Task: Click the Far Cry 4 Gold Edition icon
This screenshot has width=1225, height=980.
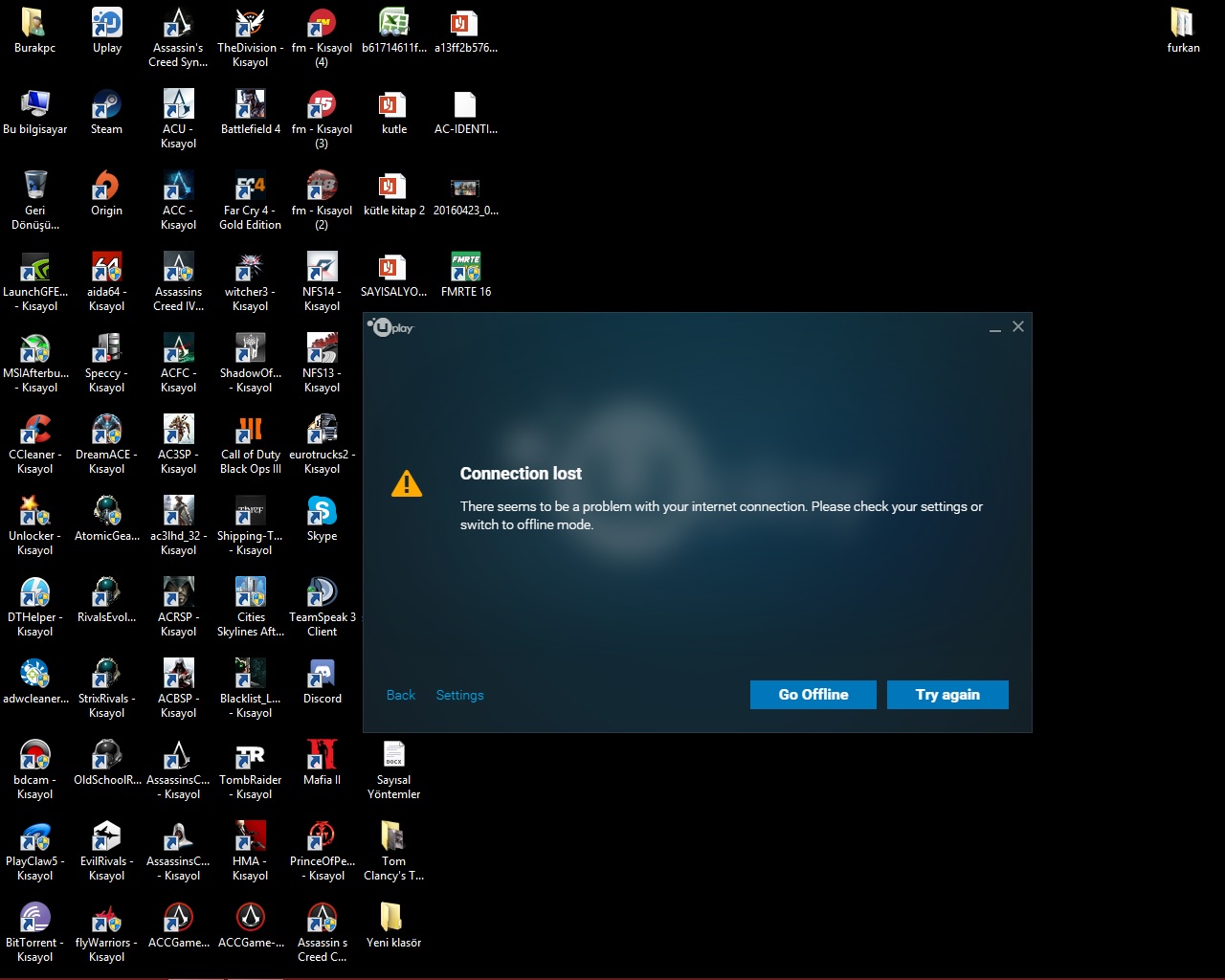Action: 250,187
